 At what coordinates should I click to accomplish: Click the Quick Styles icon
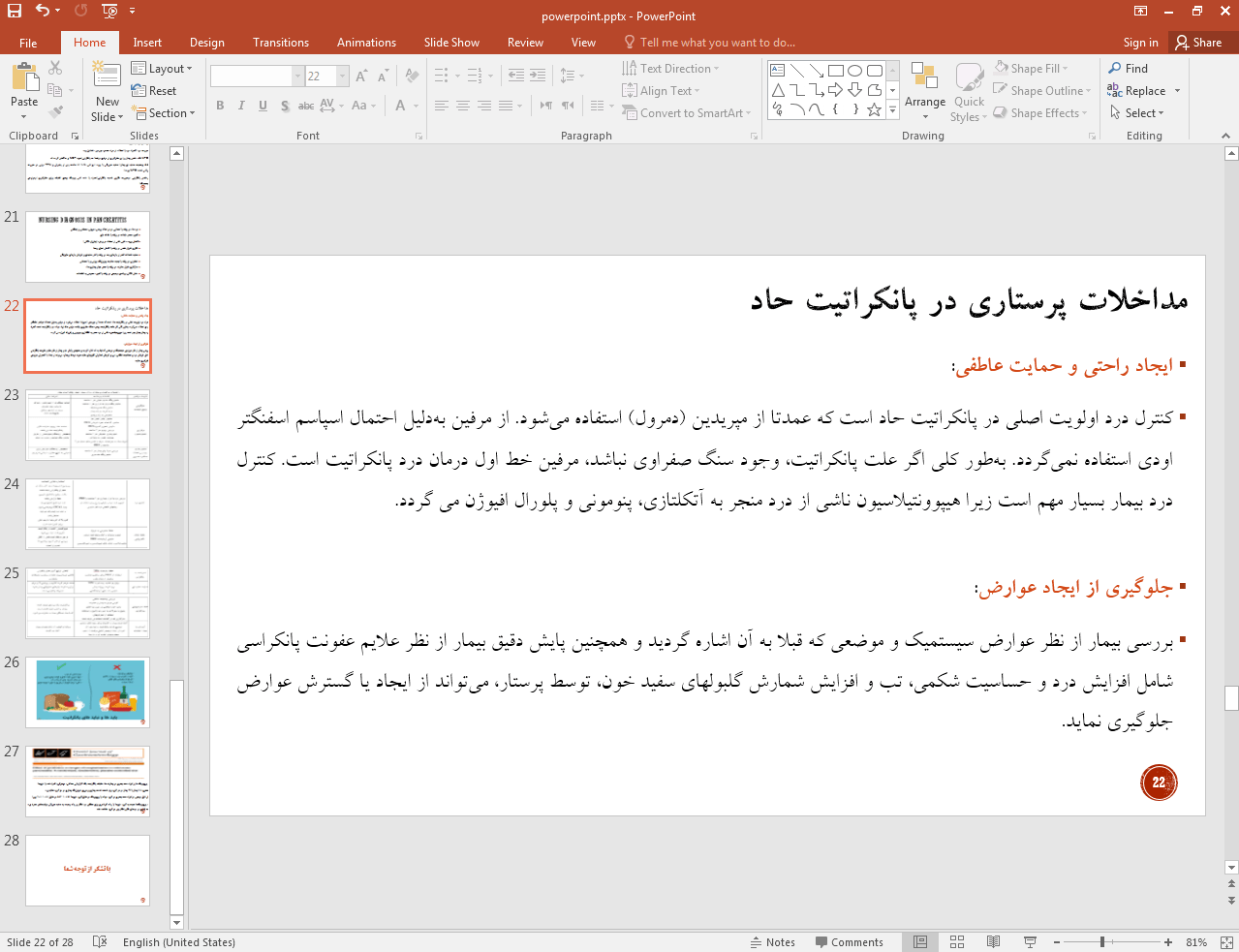click(x=969, y=77)
